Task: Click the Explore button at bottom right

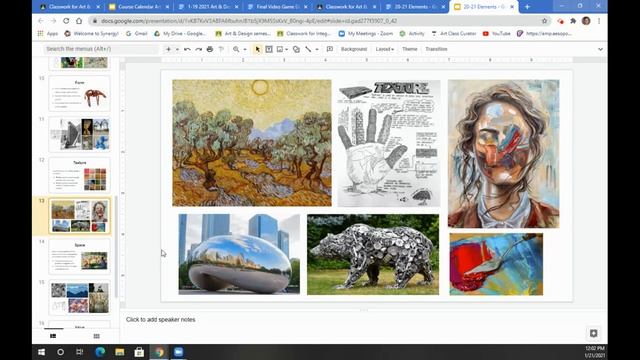Action: click(x=593, y=333)
